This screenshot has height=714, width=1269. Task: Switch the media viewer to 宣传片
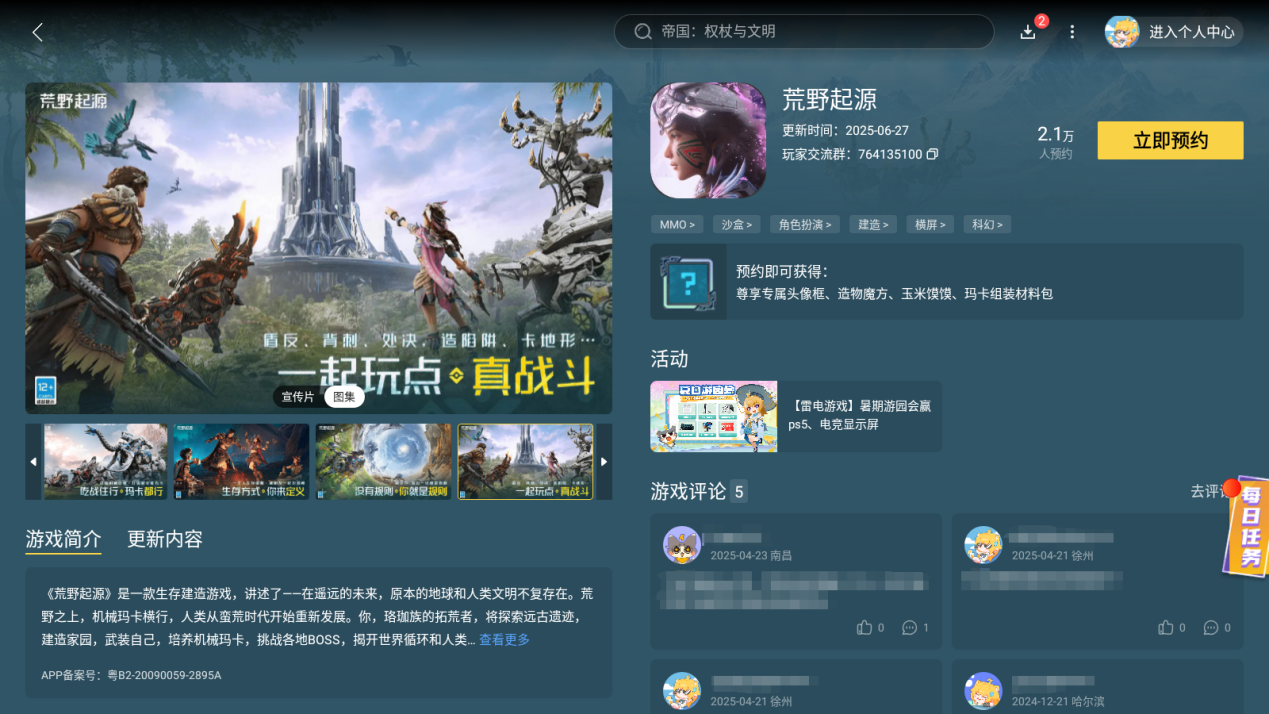click(297, 397)
